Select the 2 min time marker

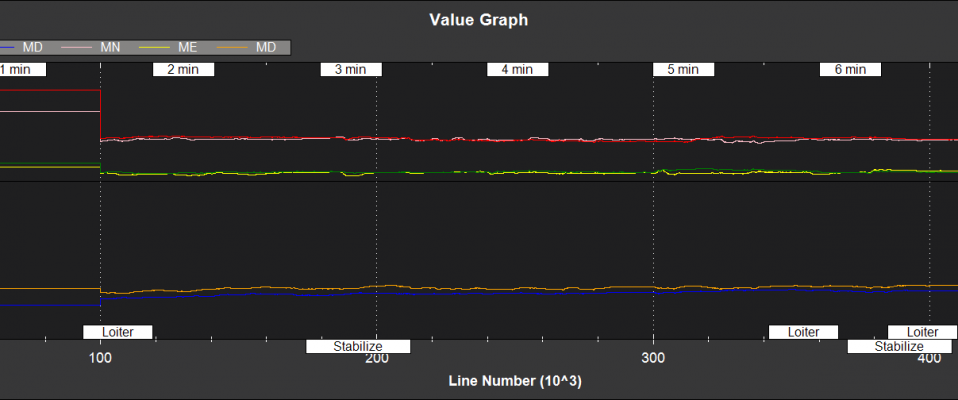(x=183, y=69)
